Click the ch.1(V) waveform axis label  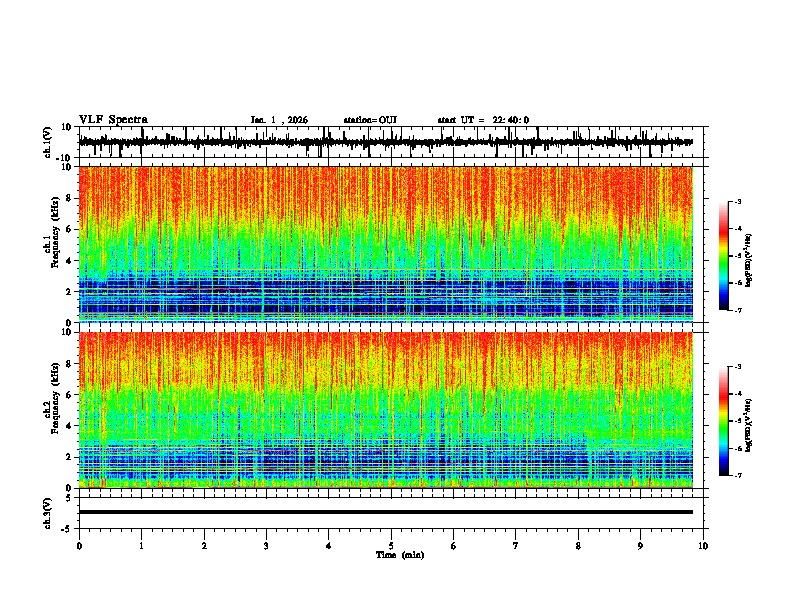[48, 142]
